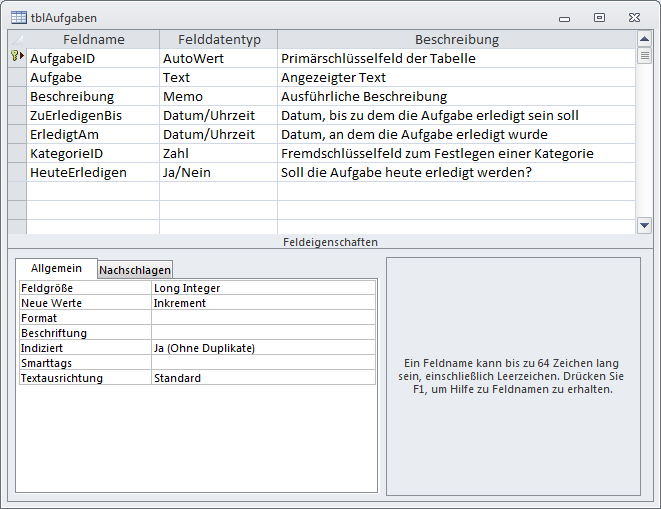Click the scrollbar down arrow in field grid

tap(645, 226)
